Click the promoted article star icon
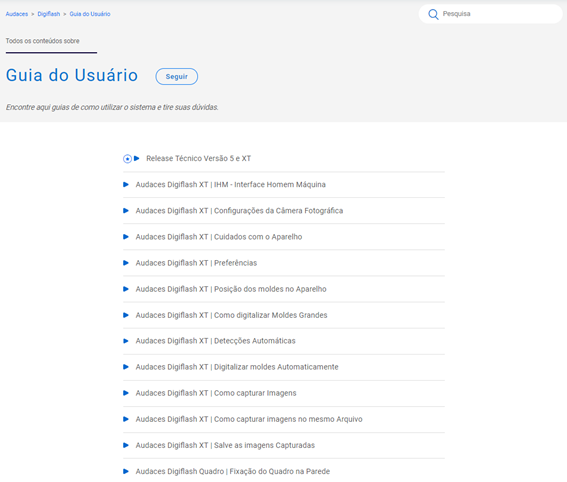 pos(127,159)
